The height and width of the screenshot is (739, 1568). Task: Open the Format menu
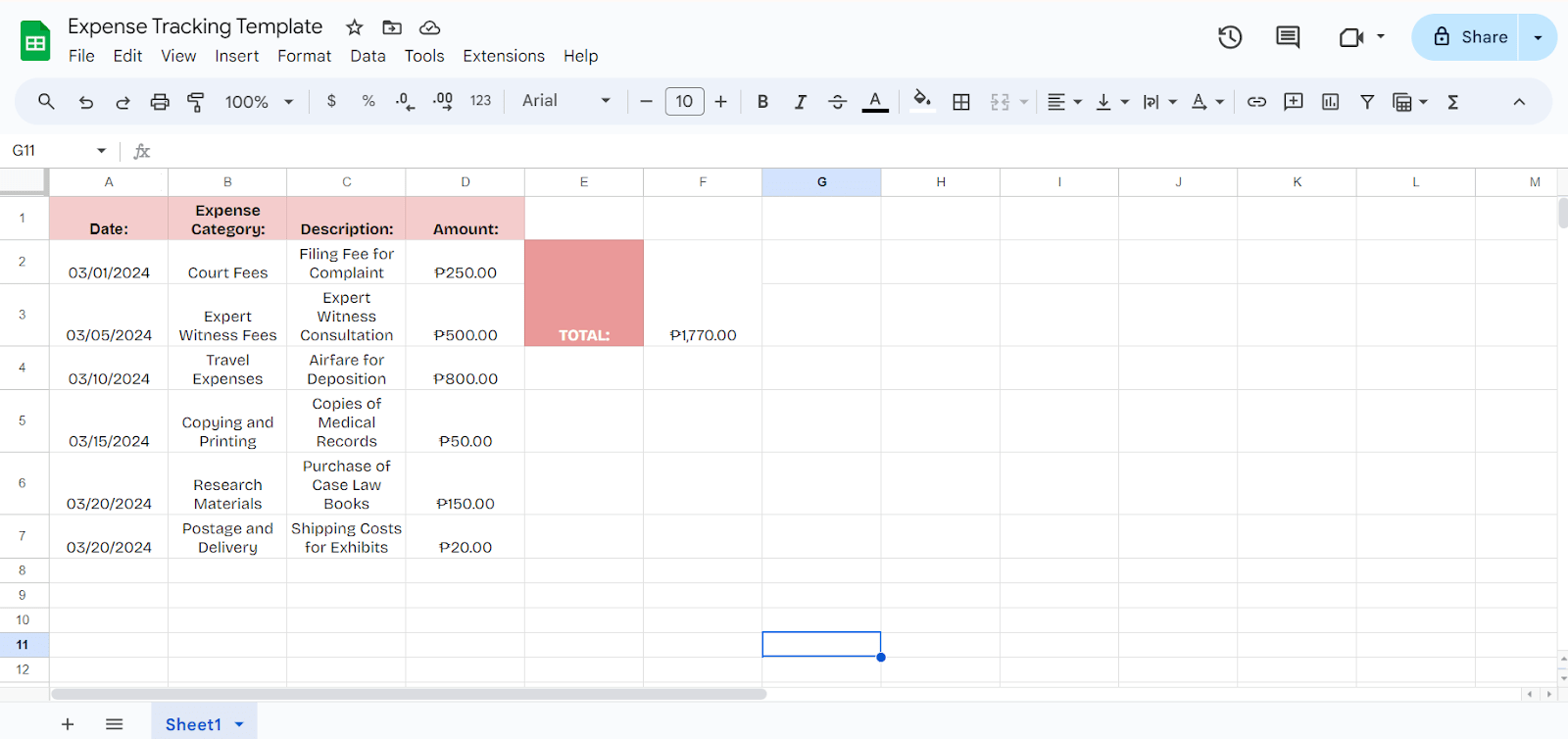tap(304, 56)
